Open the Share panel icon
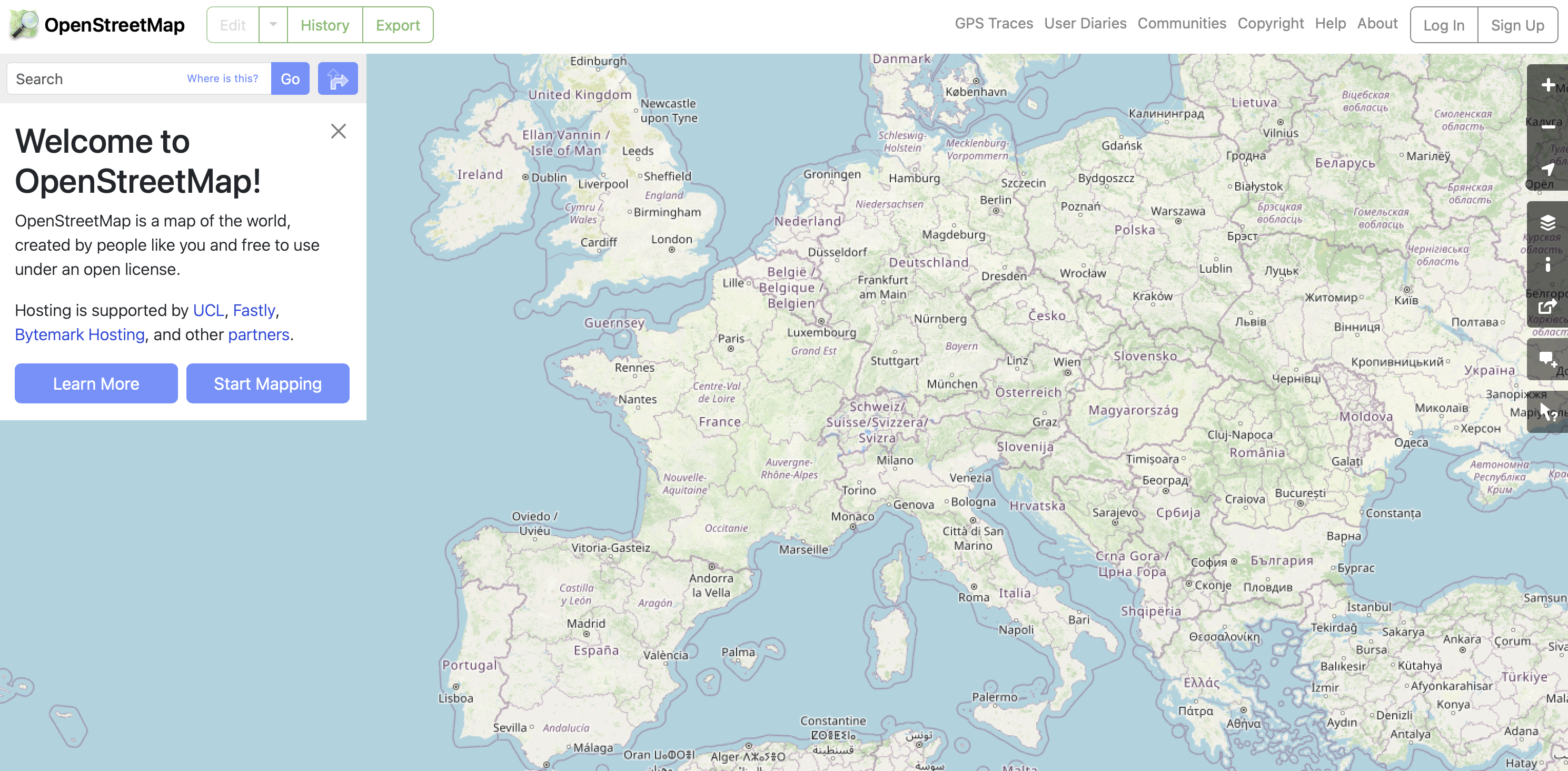 click(x=1547, y=307)
